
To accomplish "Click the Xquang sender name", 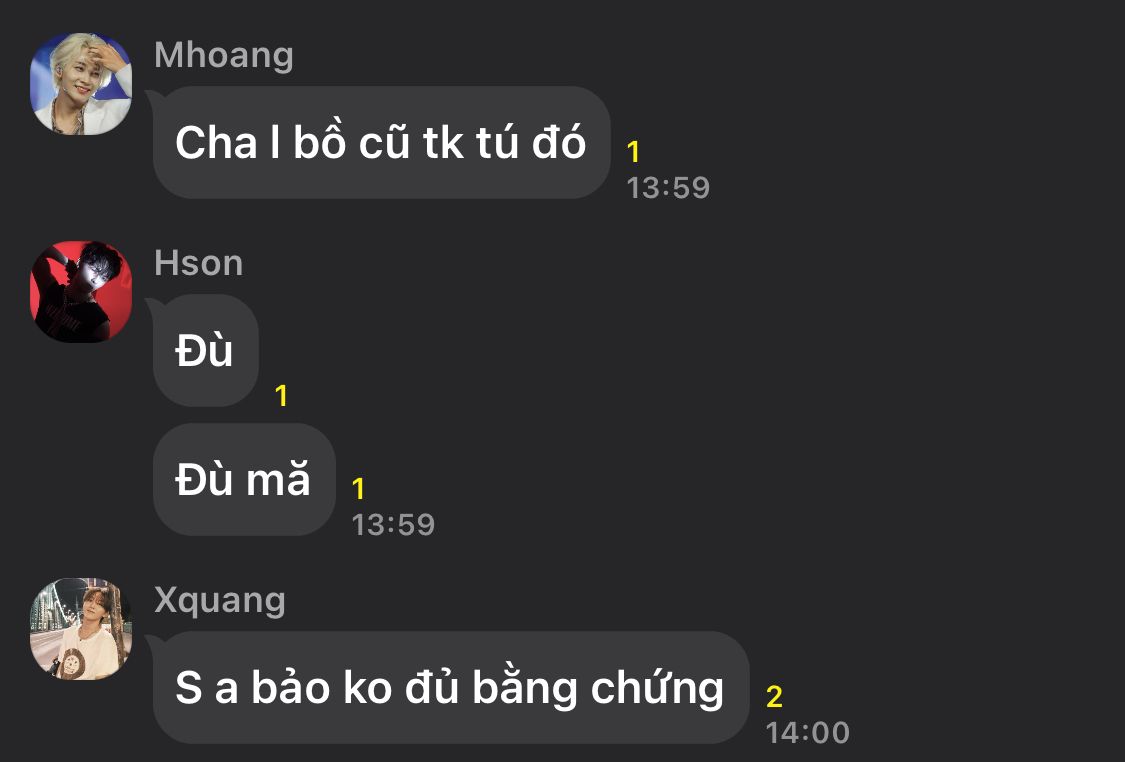I will (220, 601).
